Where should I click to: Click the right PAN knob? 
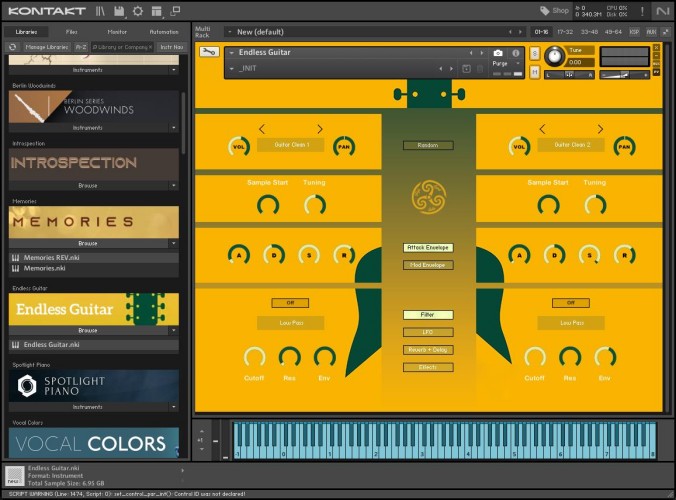624,147
